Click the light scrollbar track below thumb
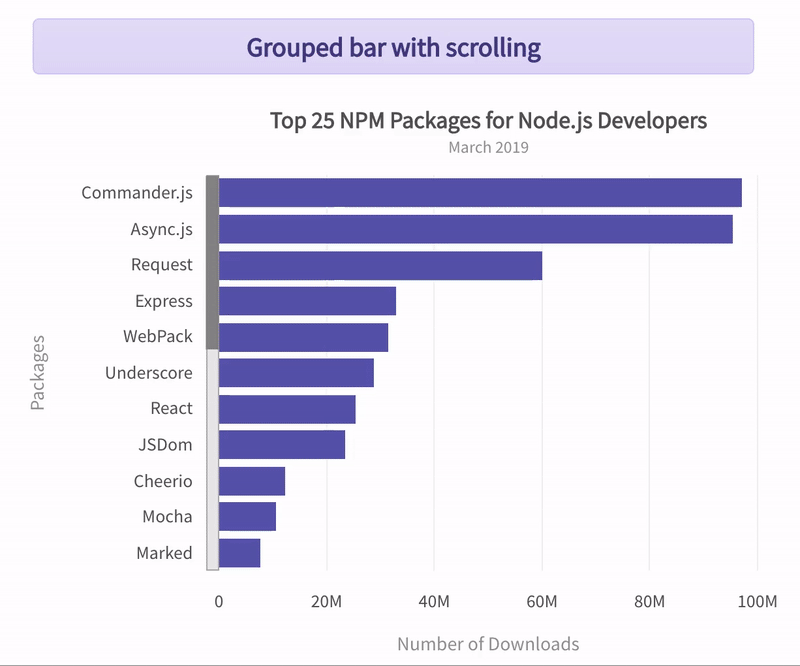This screenshot has height=666, width=800. (212, 460)
